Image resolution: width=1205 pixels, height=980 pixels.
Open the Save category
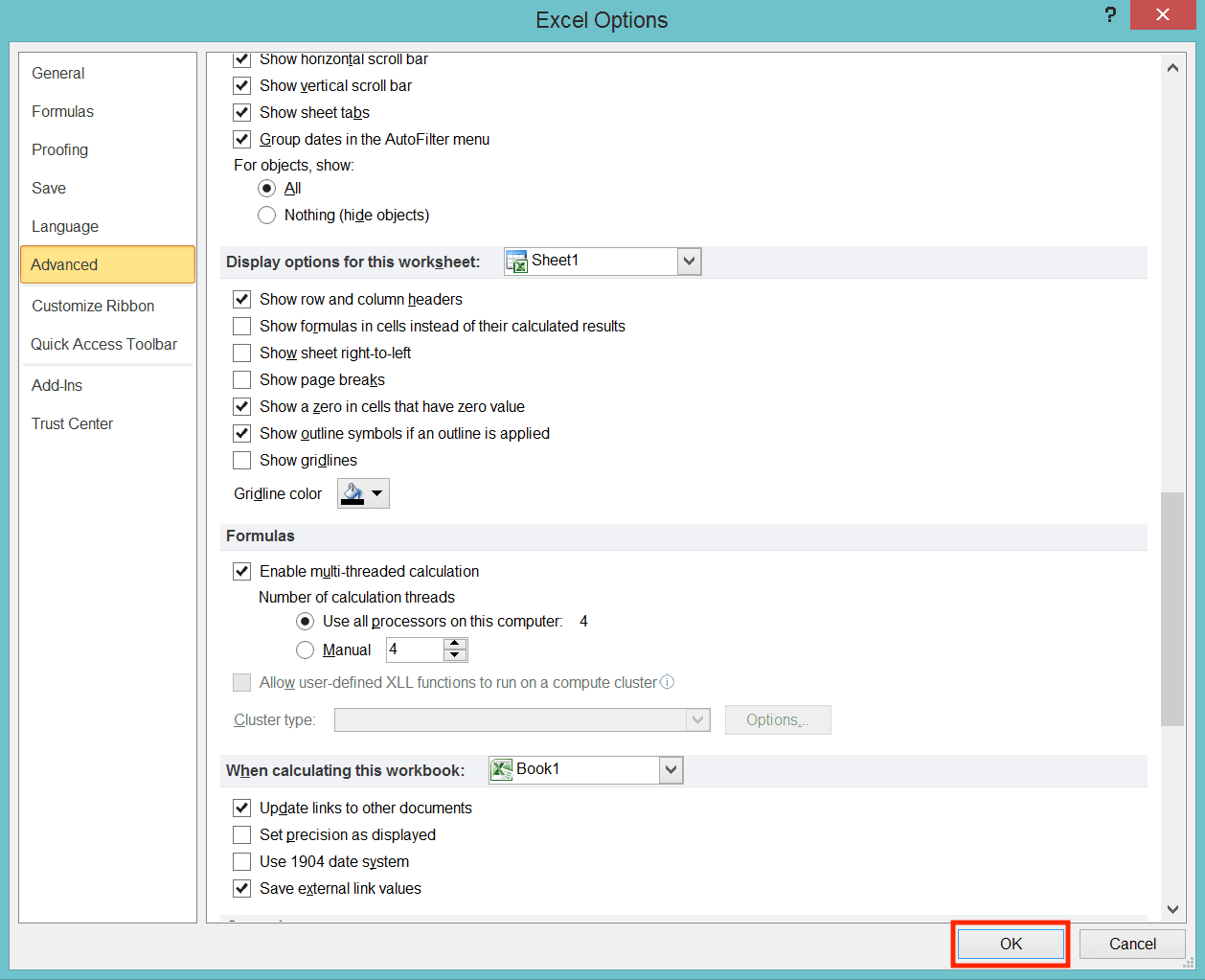pyautogui.click(x=107, y=188)
